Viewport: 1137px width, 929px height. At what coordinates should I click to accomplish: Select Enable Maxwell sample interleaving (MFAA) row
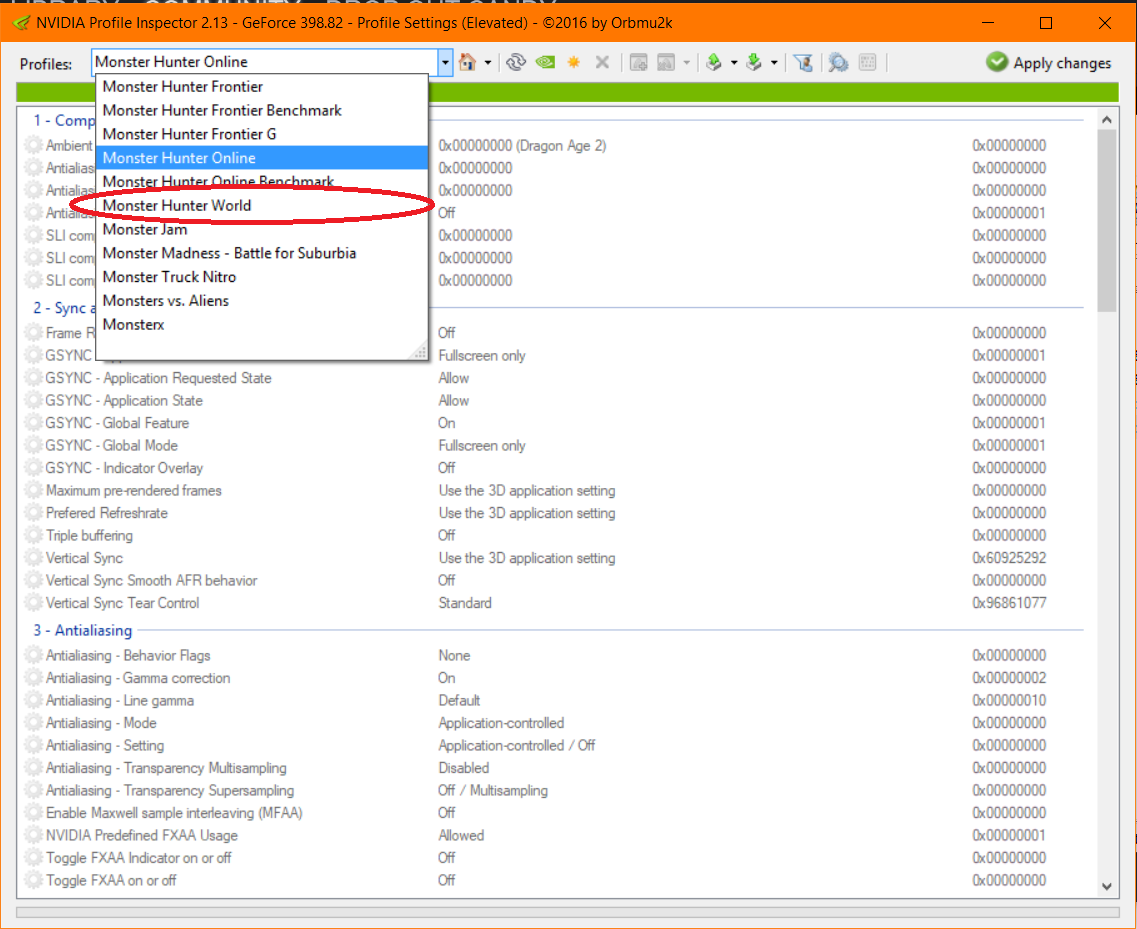coord(555,813)
